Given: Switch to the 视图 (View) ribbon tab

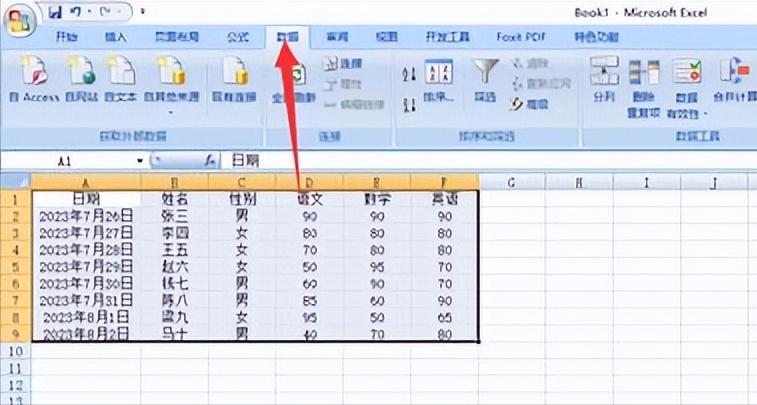Looking at the screenshot, I should tap(386, 37).
